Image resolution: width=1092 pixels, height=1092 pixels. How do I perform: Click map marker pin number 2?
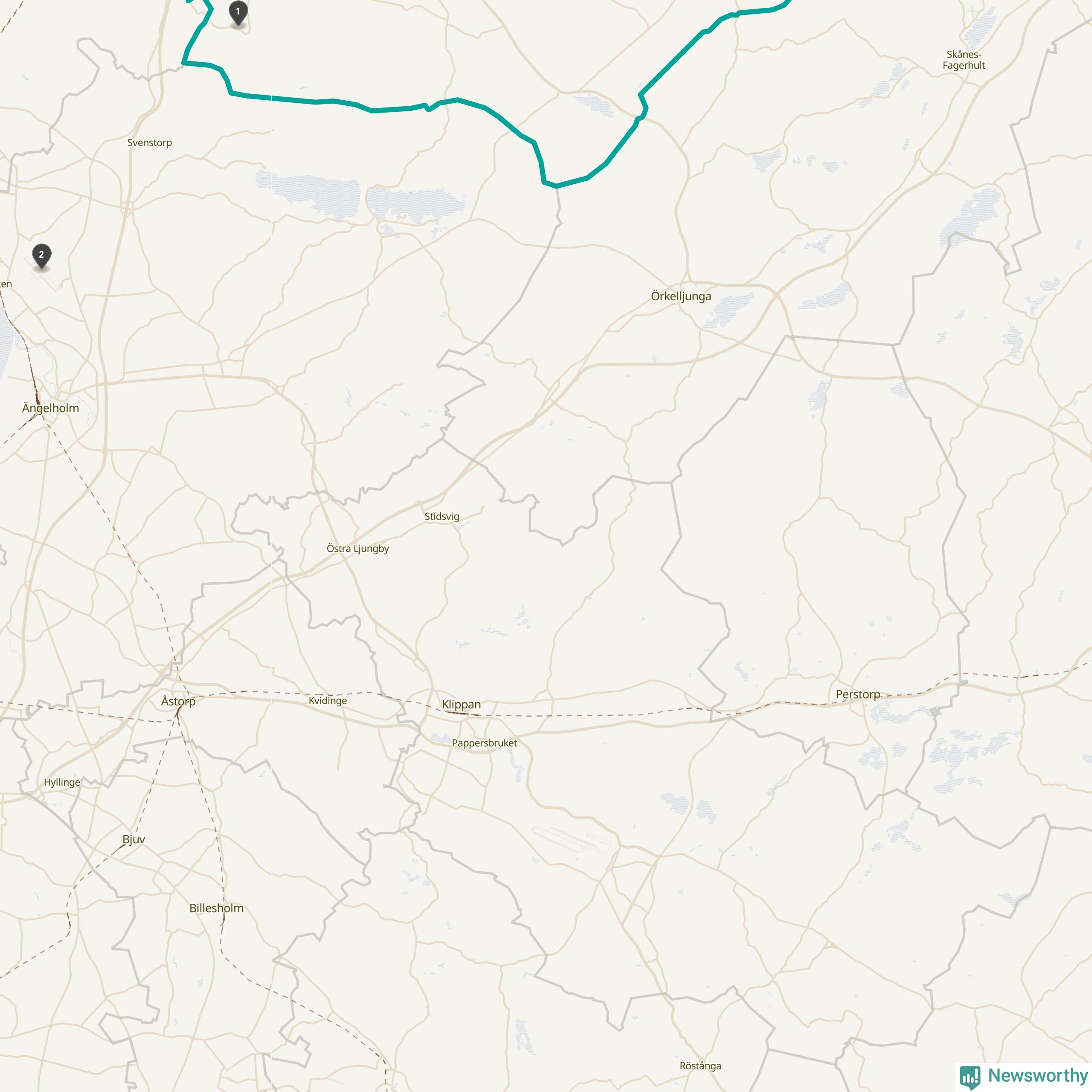(x=41, y=256)
